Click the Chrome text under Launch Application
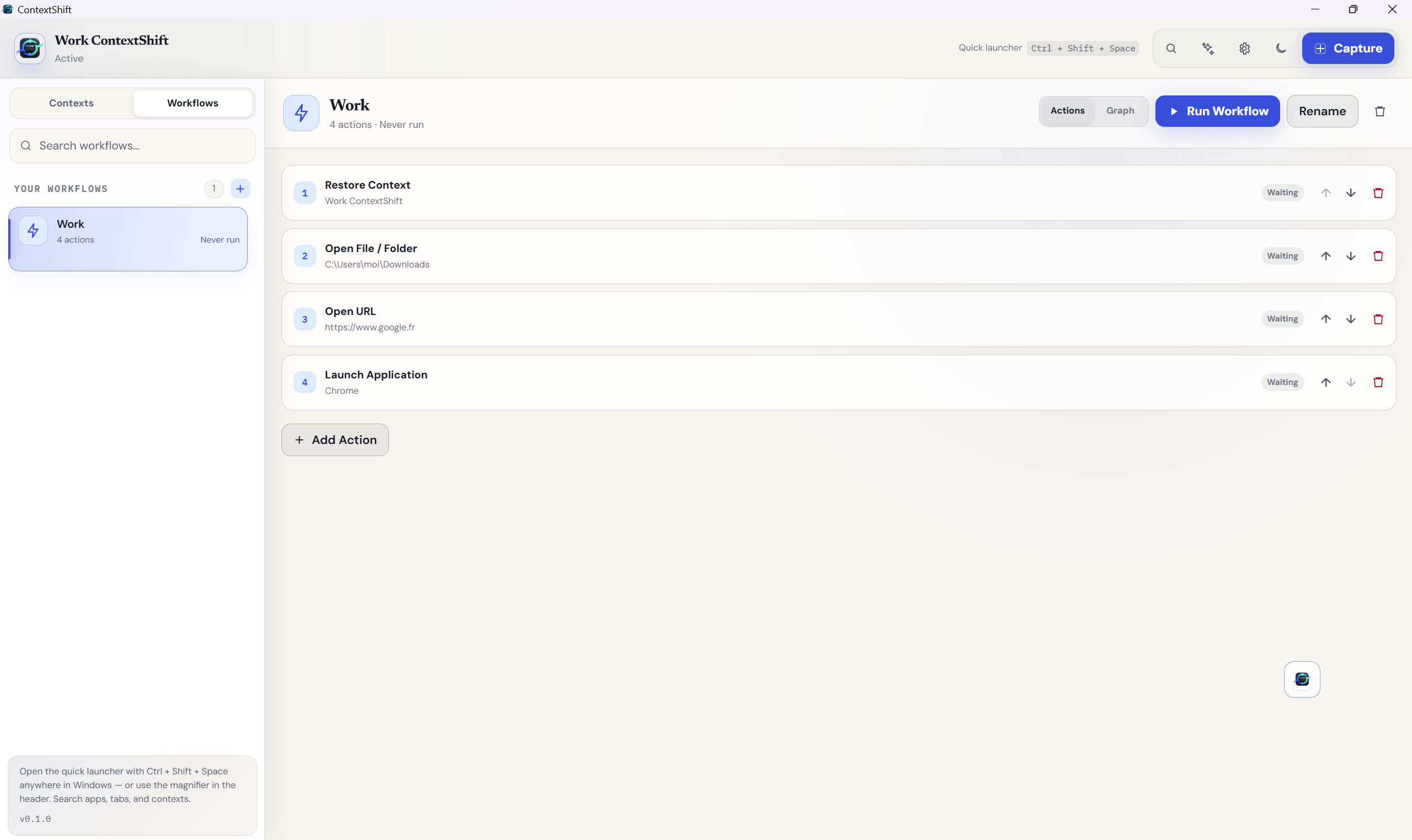This screenshot has height=840, width=1412. click(342, 390)
